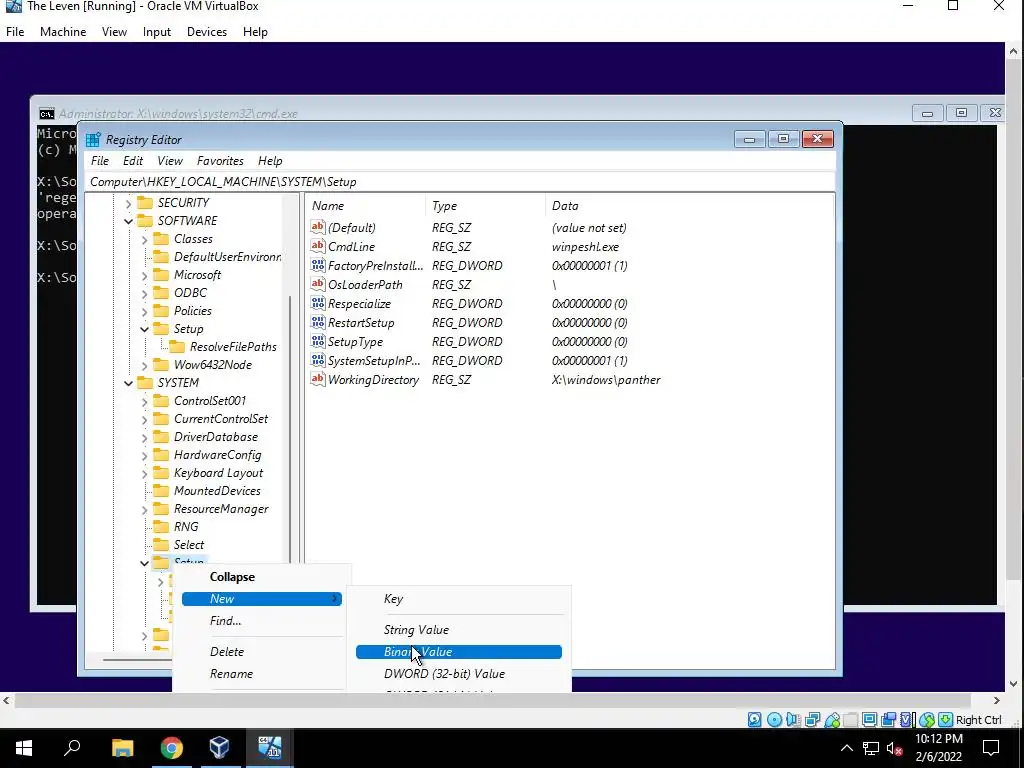1024x768 pixels.
Task: Select the Keyboard Layout tree key
Action: point(218,472)
